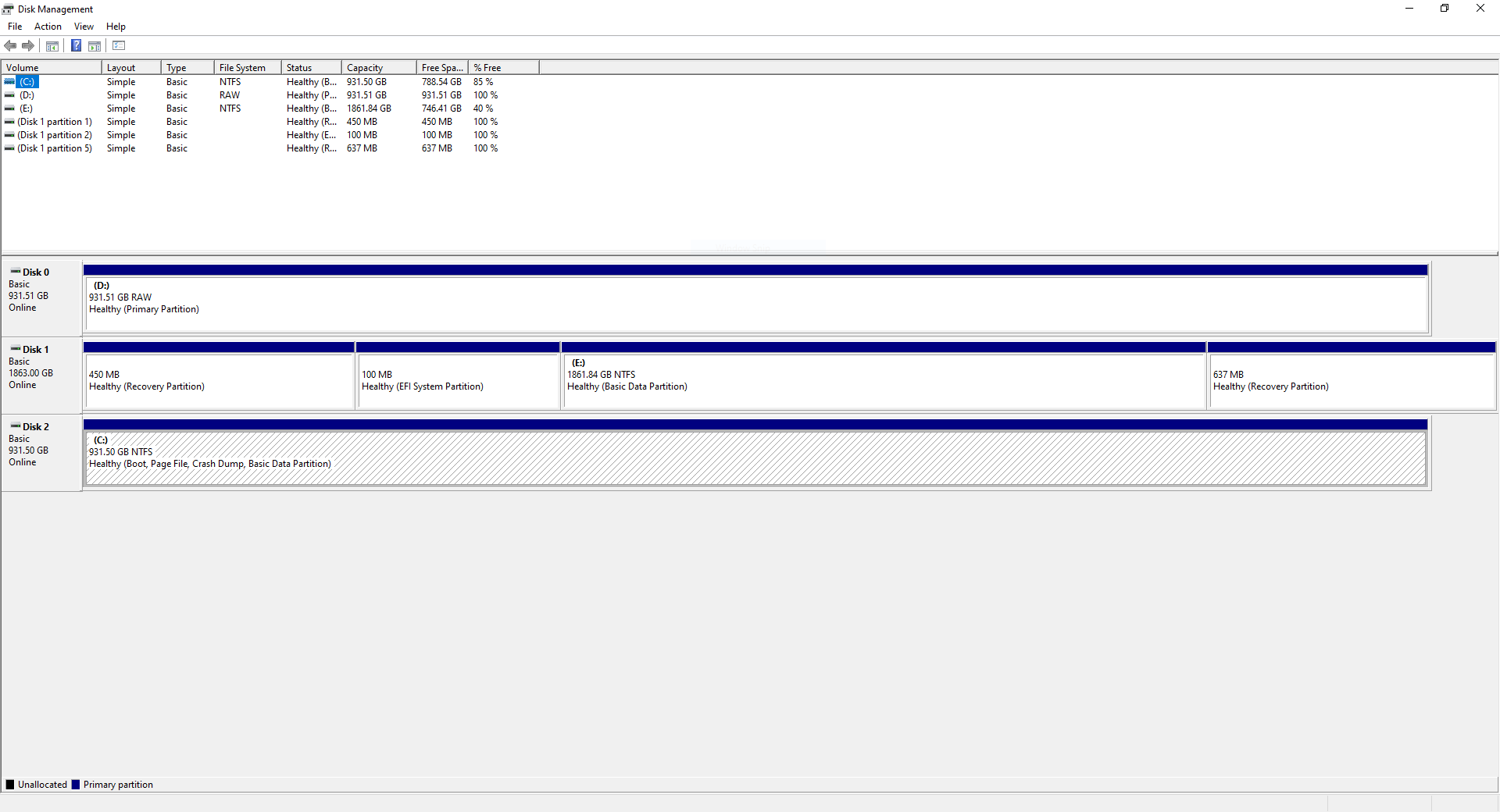1500x812 pixels.
Task: Sort by the Status column header
Action: (312, 68)
